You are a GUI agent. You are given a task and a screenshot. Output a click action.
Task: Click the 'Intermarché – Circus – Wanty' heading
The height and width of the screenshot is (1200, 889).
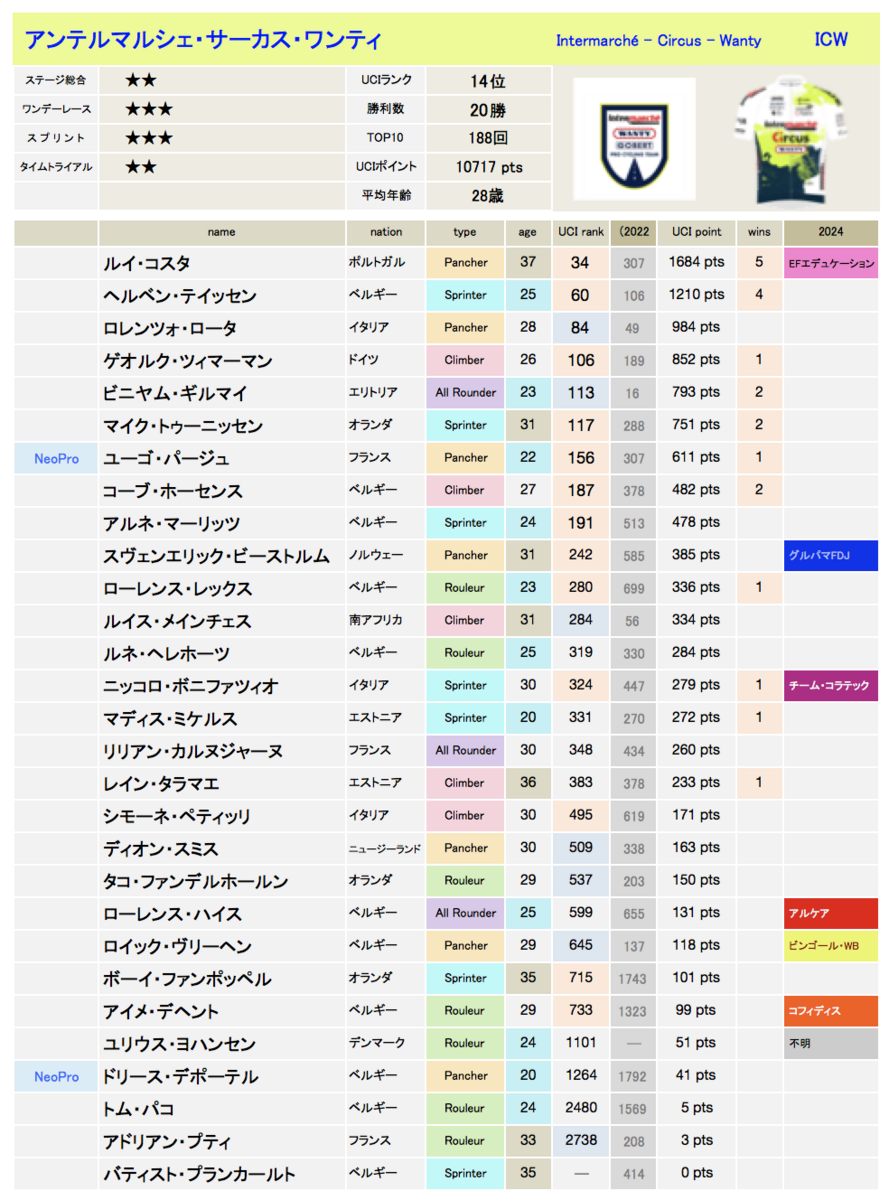(x=658, y=41)
